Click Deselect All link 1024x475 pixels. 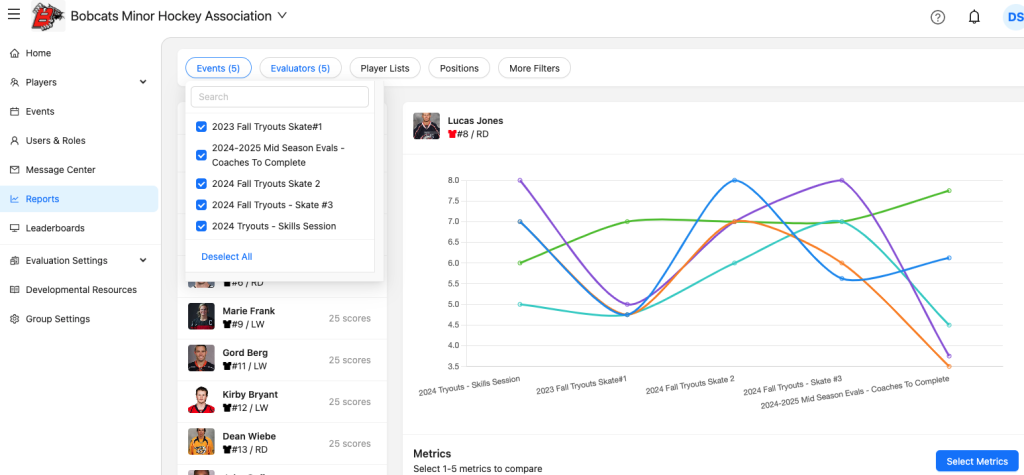[x=226, y=257]
